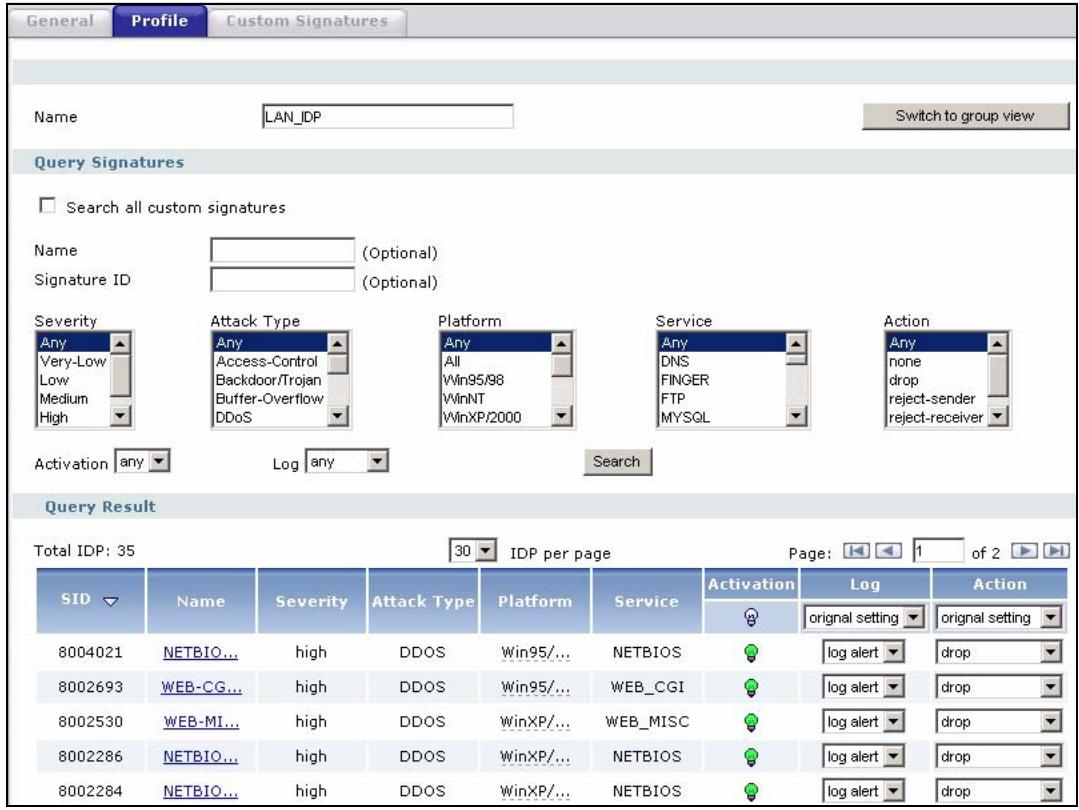Open drop action dropdown for SID 8004021
Screen dimensions: 1079x810
(998, 652)
